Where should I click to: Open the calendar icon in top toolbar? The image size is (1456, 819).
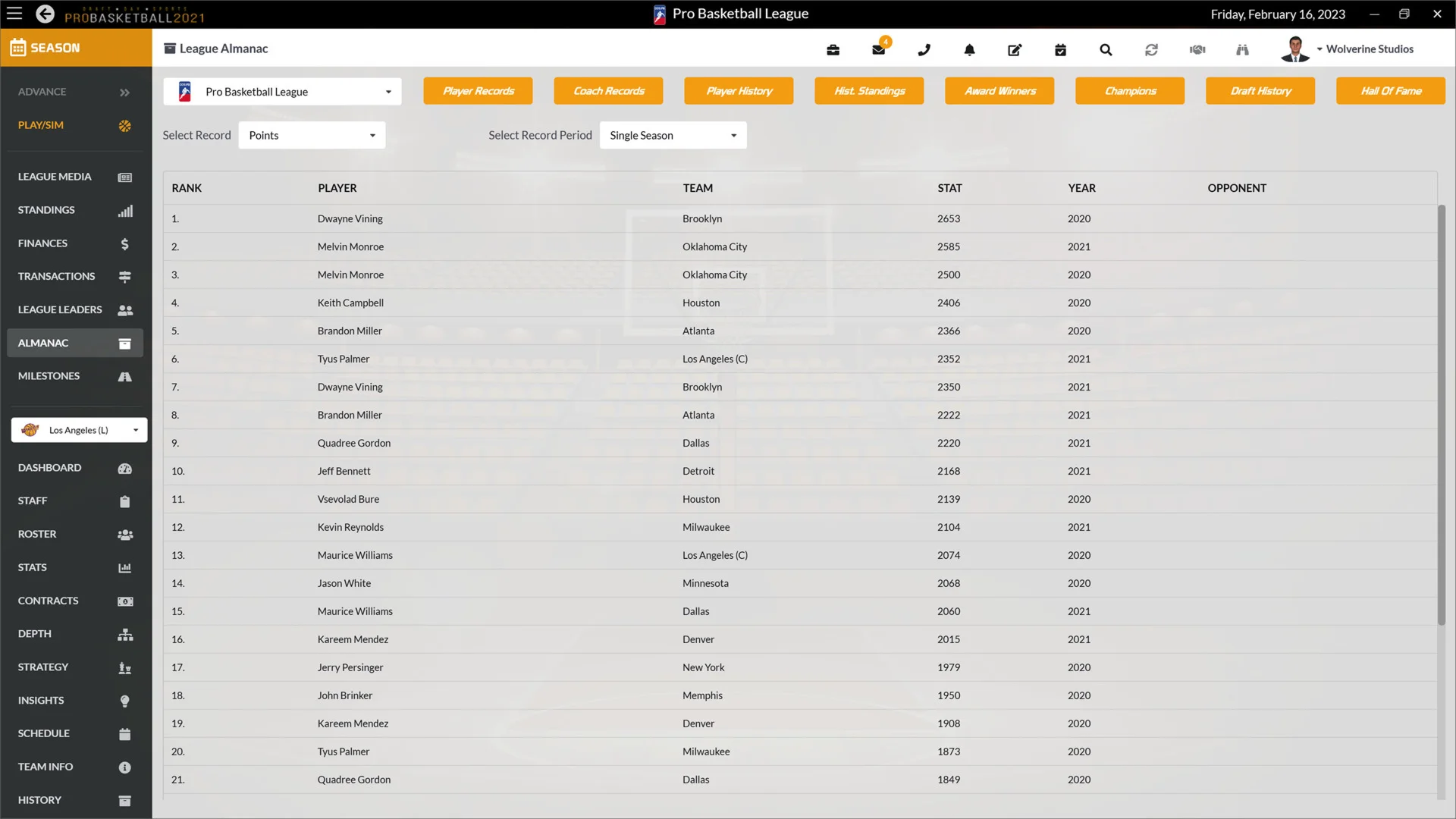(1060, 50)
